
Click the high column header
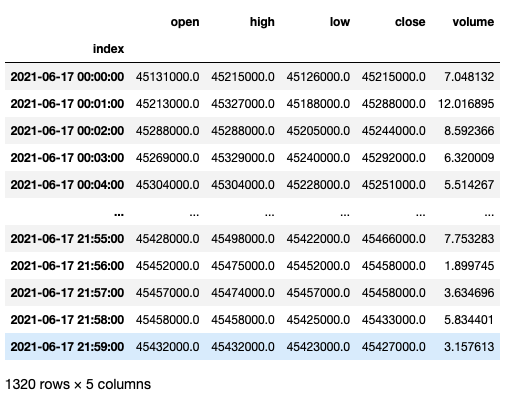pos(262,22)
